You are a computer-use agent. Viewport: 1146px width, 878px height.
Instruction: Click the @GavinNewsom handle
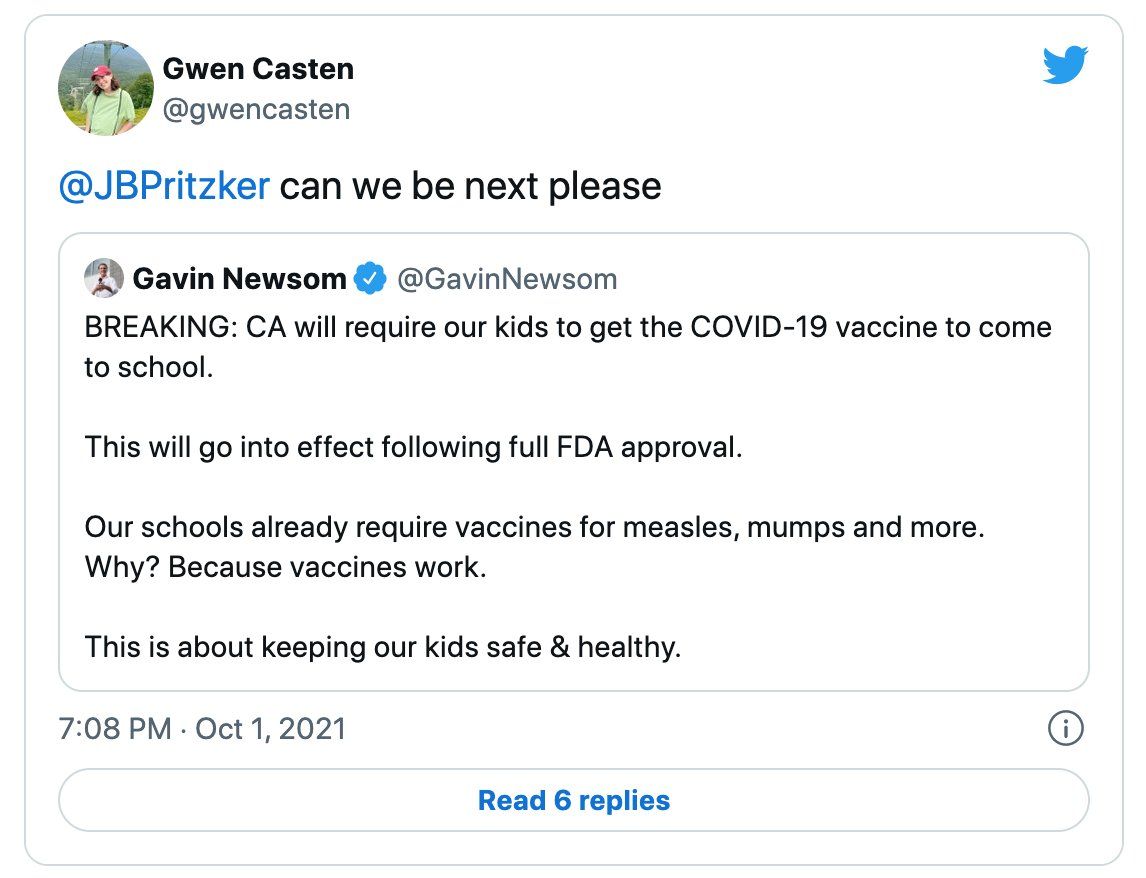[507, 279]
